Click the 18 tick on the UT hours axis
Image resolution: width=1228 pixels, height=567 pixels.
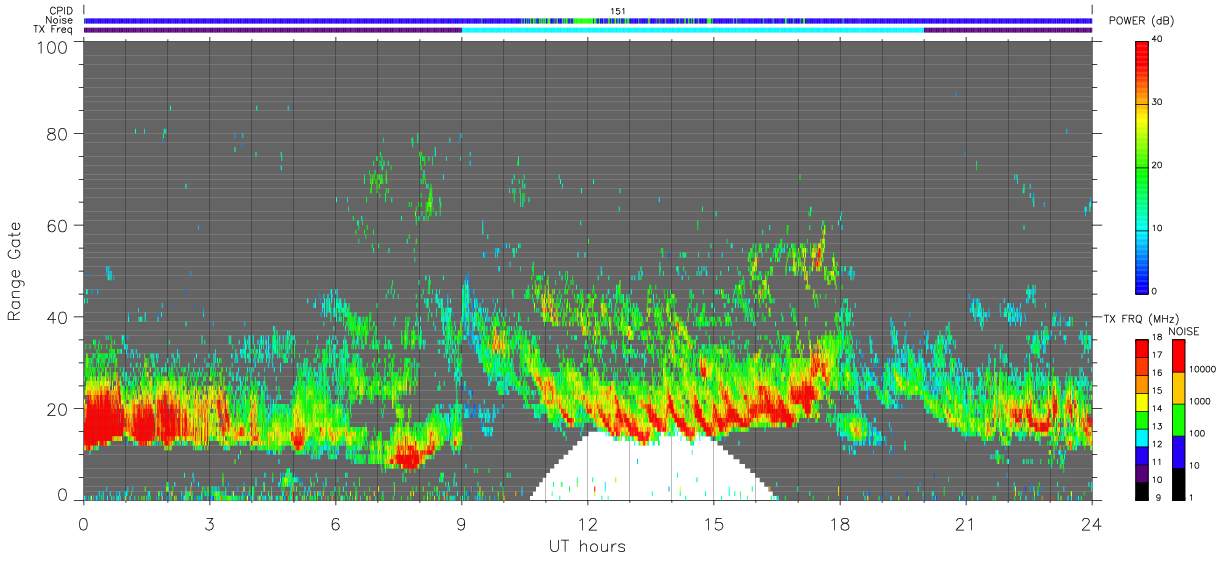839,523
